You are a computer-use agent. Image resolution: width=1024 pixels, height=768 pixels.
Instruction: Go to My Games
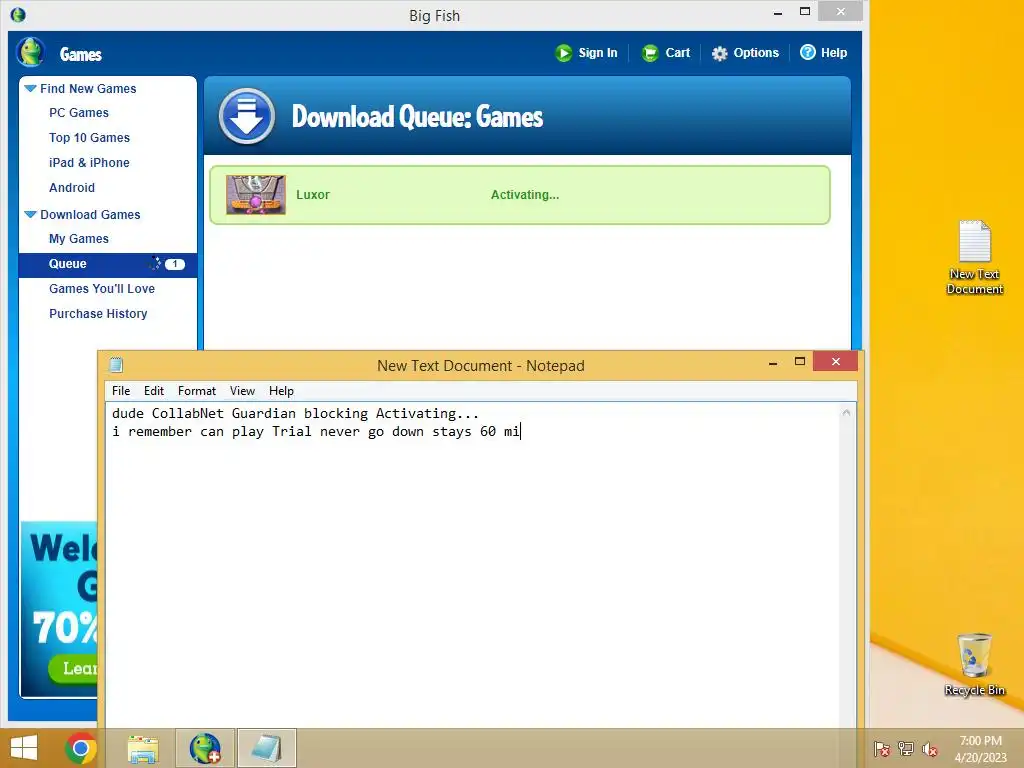pyautogui.click(x=79, y=239)
